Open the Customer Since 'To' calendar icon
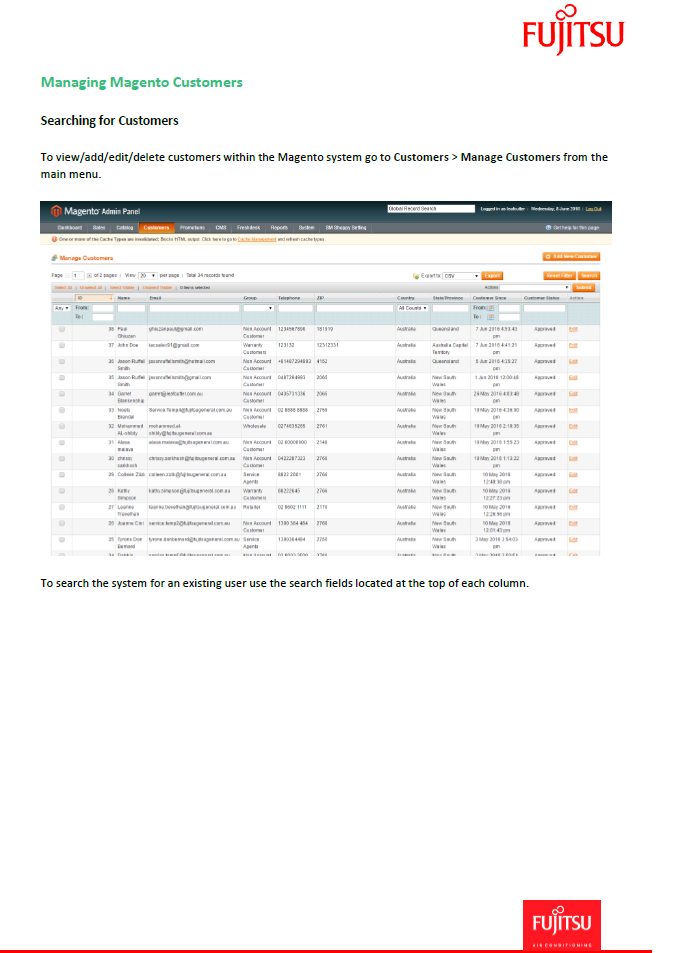 491,317
